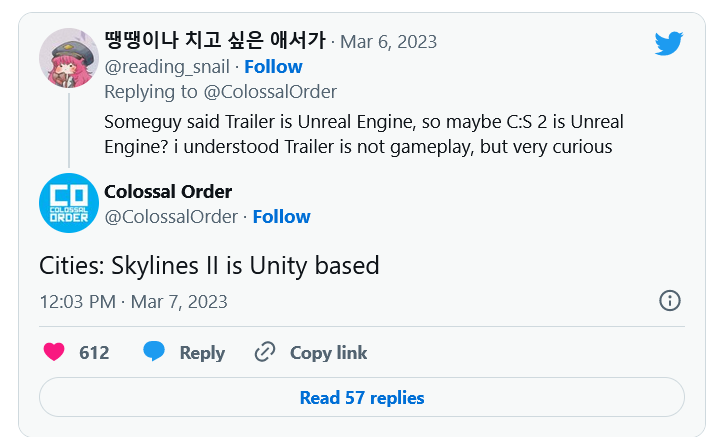Viewport: 716px width, 443px height.
Task: Click the 612 likes count
Action: click(x=94, y=353)
